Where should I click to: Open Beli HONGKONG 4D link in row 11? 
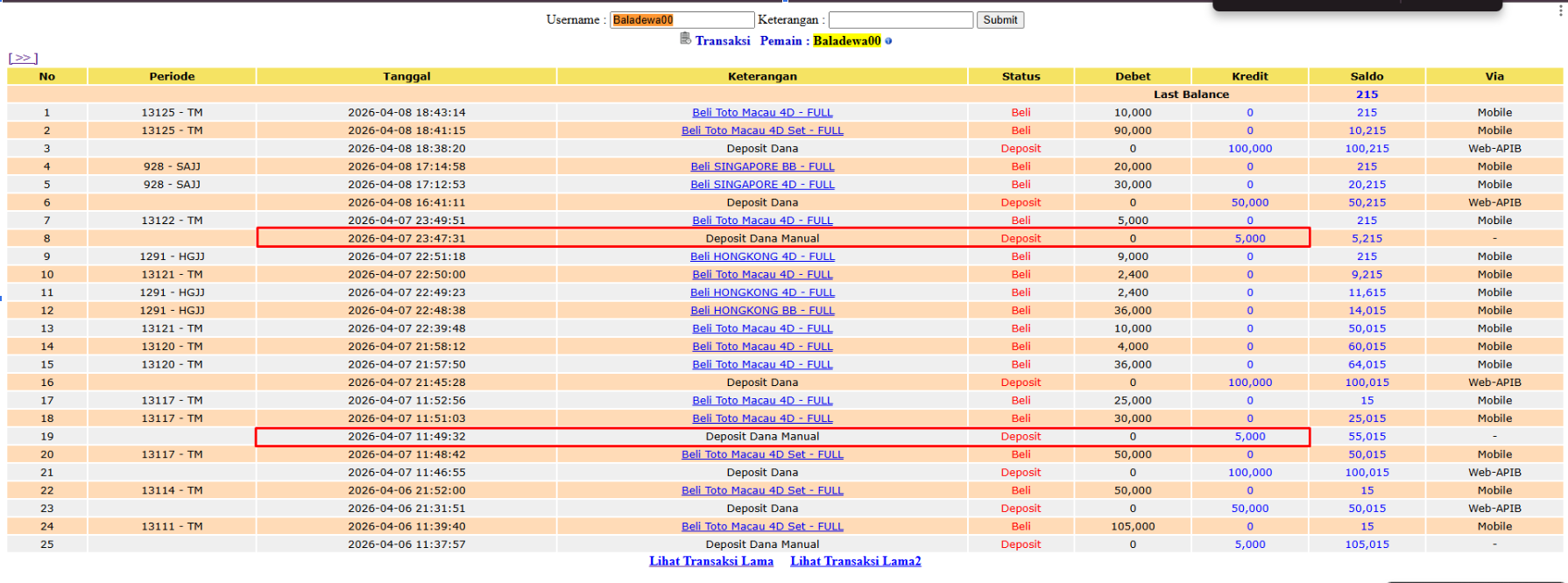(762, 292)
